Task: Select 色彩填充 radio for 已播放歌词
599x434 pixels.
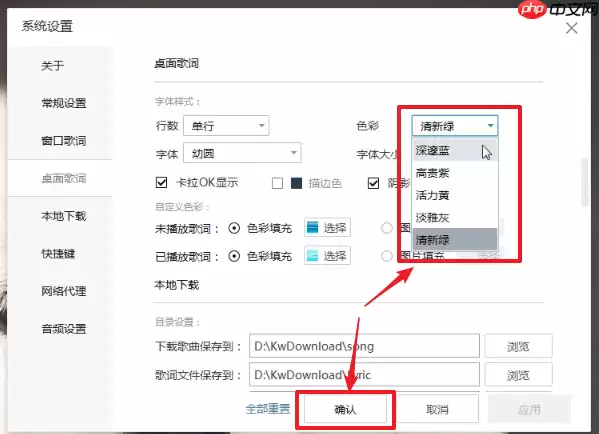Action: [x=234, y=256]
